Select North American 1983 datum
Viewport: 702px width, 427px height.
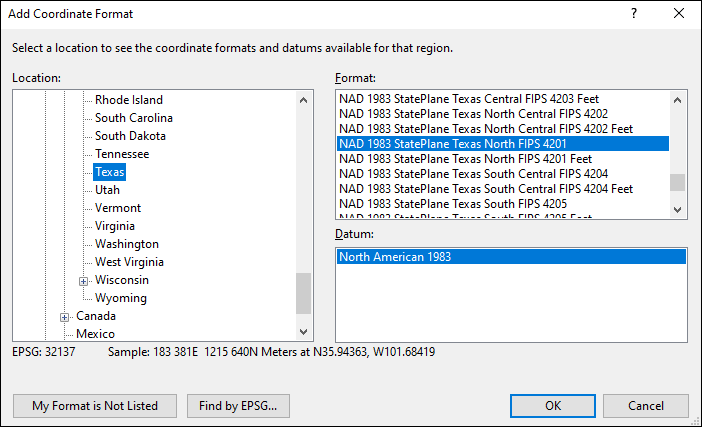coord(511,256)
